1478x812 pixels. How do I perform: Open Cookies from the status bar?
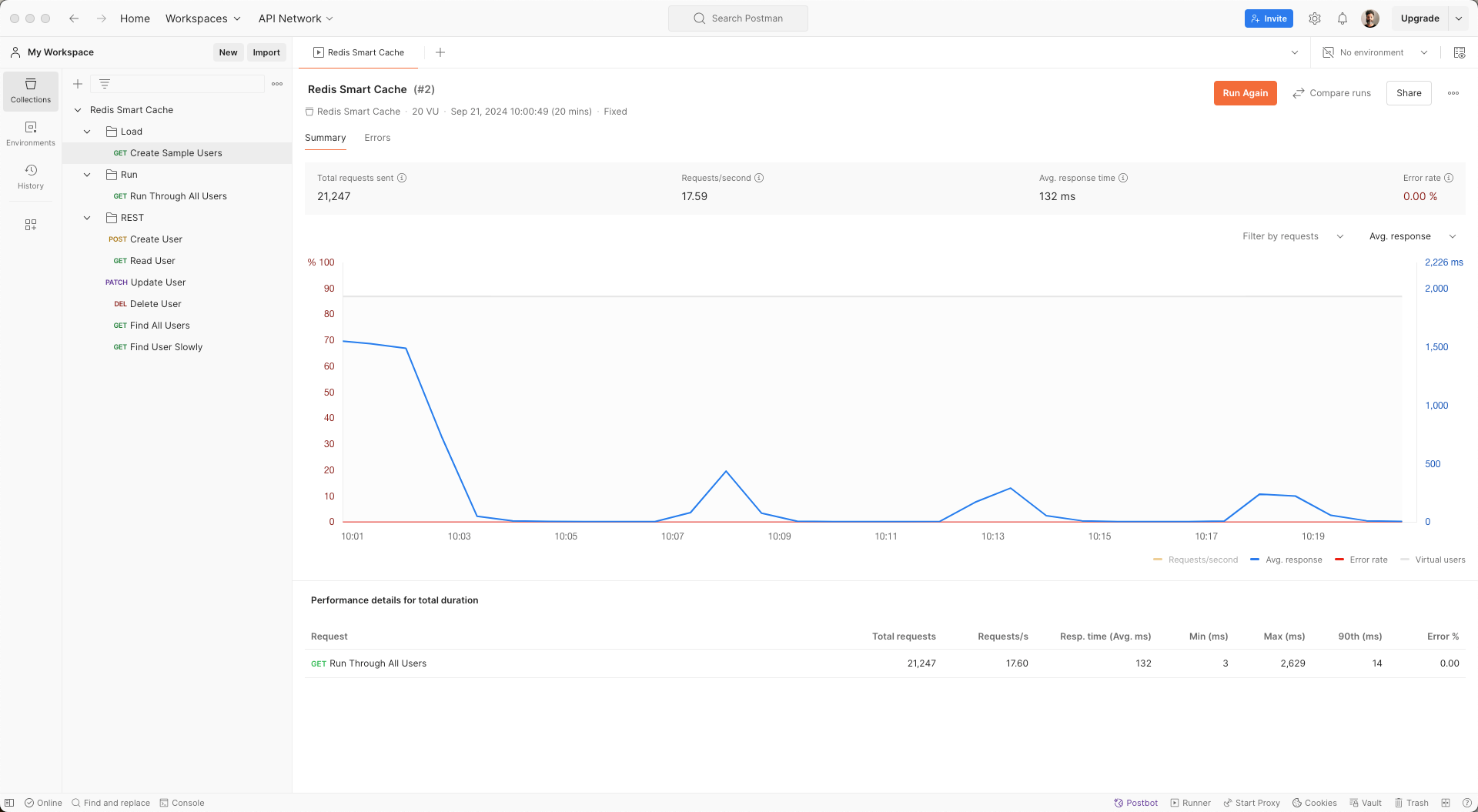[1315, 803]
